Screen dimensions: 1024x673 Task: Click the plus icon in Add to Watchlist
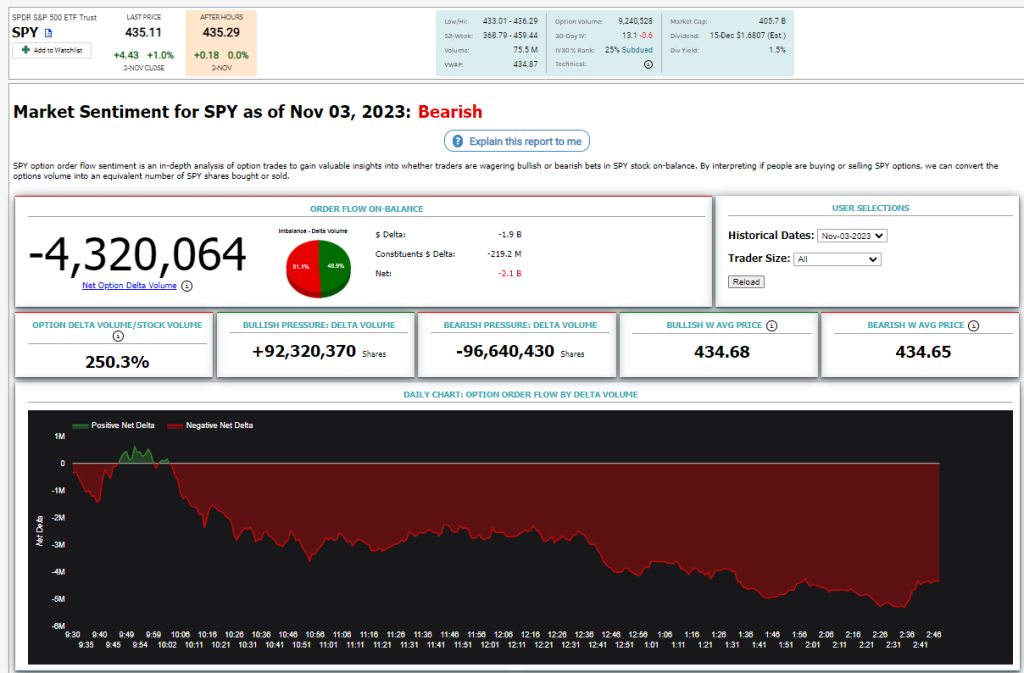coord(25,50)
